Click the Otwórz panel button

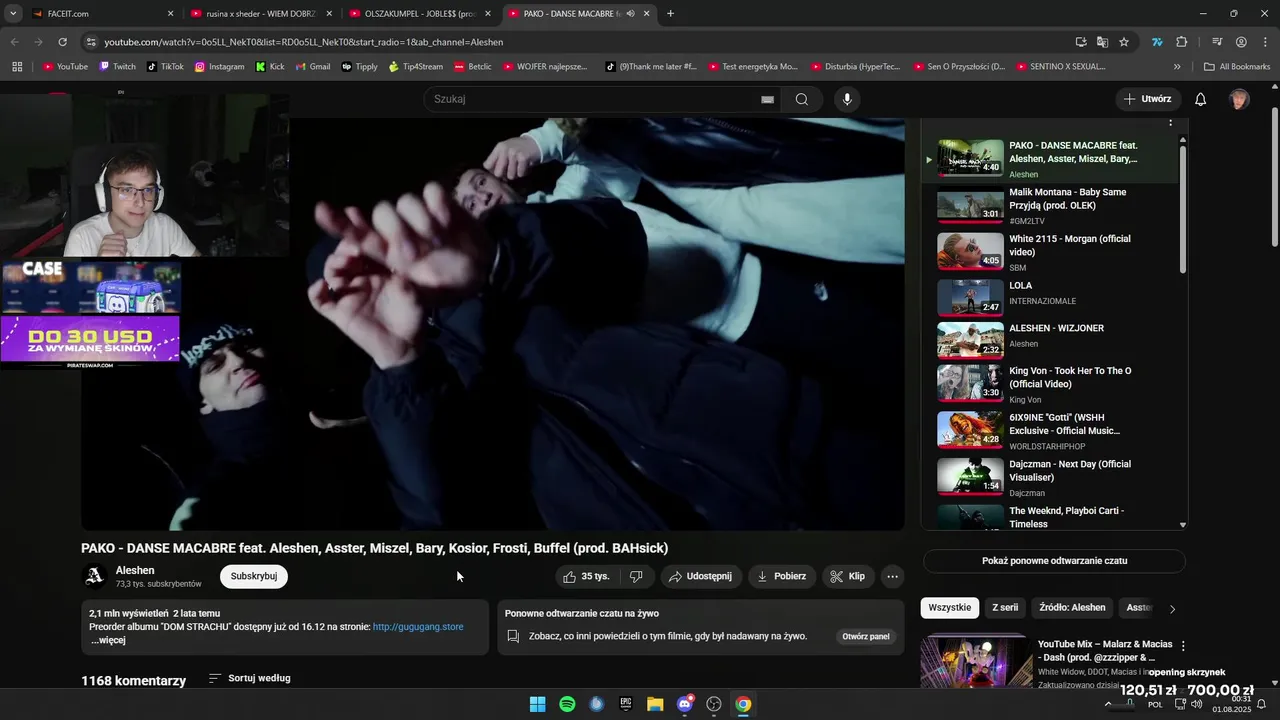[865, 637]
